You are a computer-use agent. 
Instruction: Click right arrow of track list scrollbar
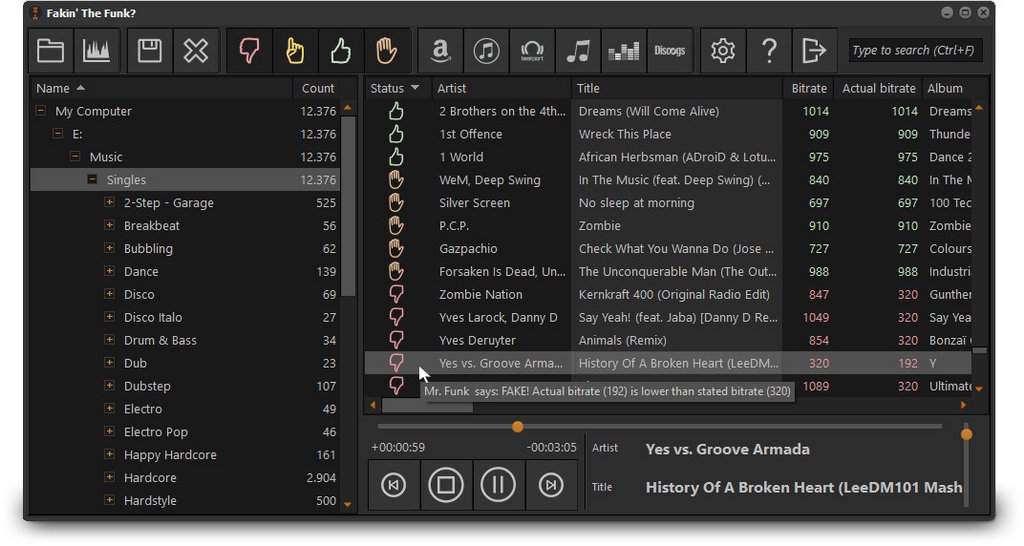tap(963, 406)
